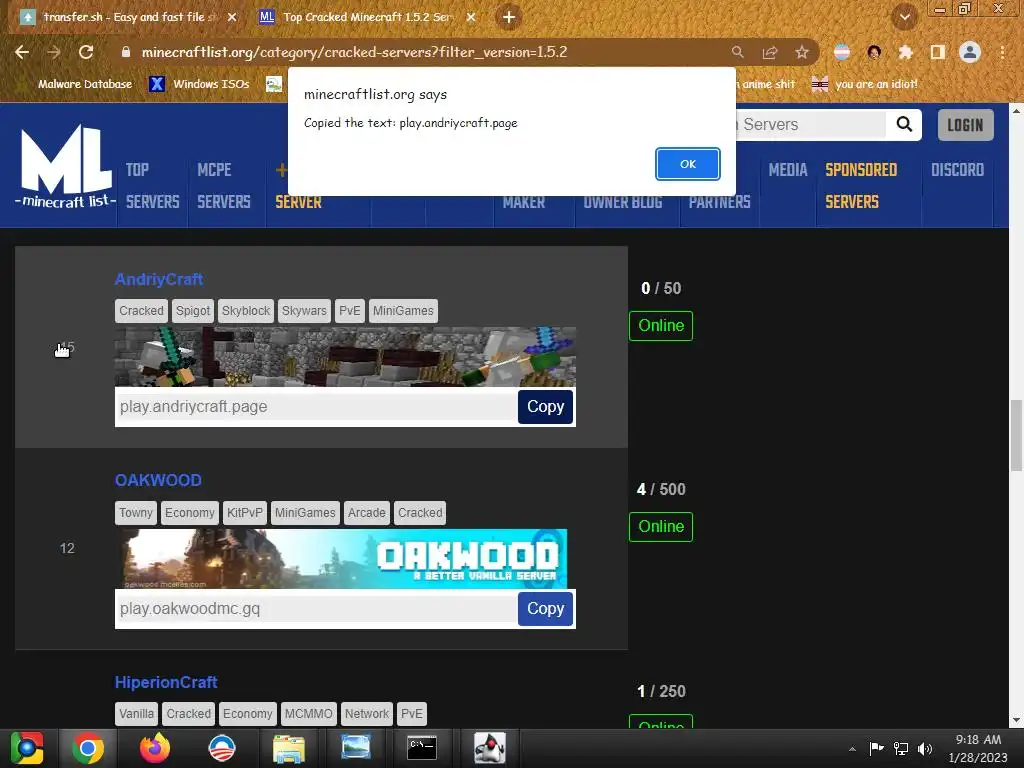Screen dimensions: 1024x768
Task: Click the volume speaker tray icon
Action: pyautogui.click(x=925, y=748)
